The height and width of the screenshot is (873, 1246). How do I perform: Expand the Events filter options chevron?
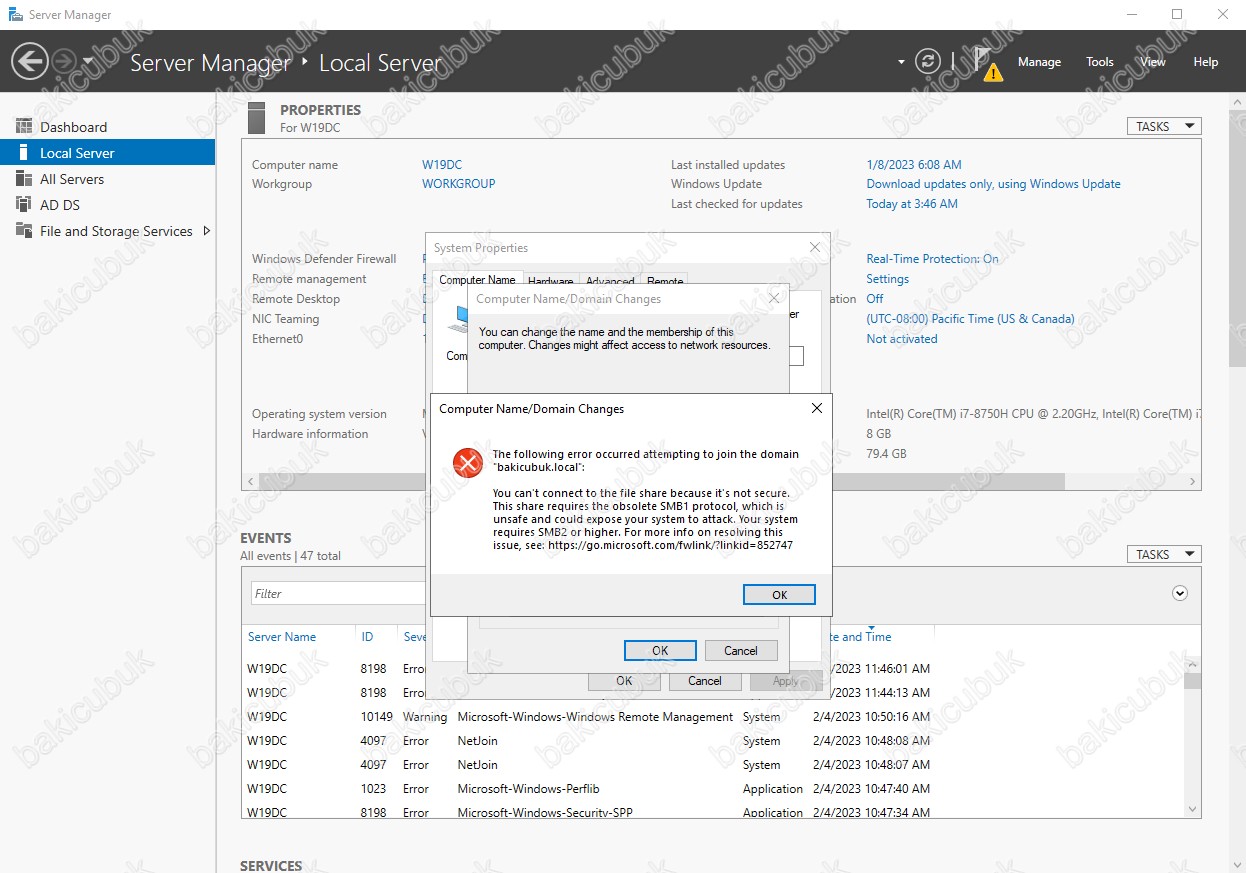pos(1180,593)
